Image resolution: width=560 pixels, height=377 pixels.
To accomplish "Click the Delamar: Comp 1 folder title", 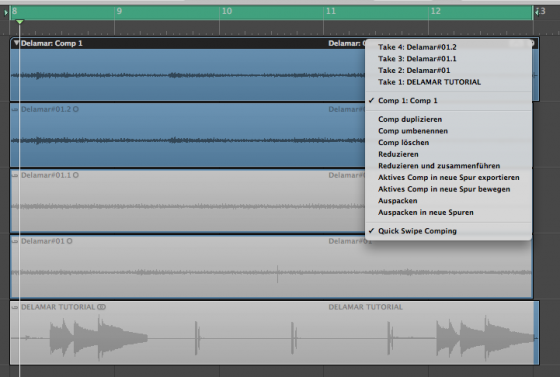I will tap(51, 43).
